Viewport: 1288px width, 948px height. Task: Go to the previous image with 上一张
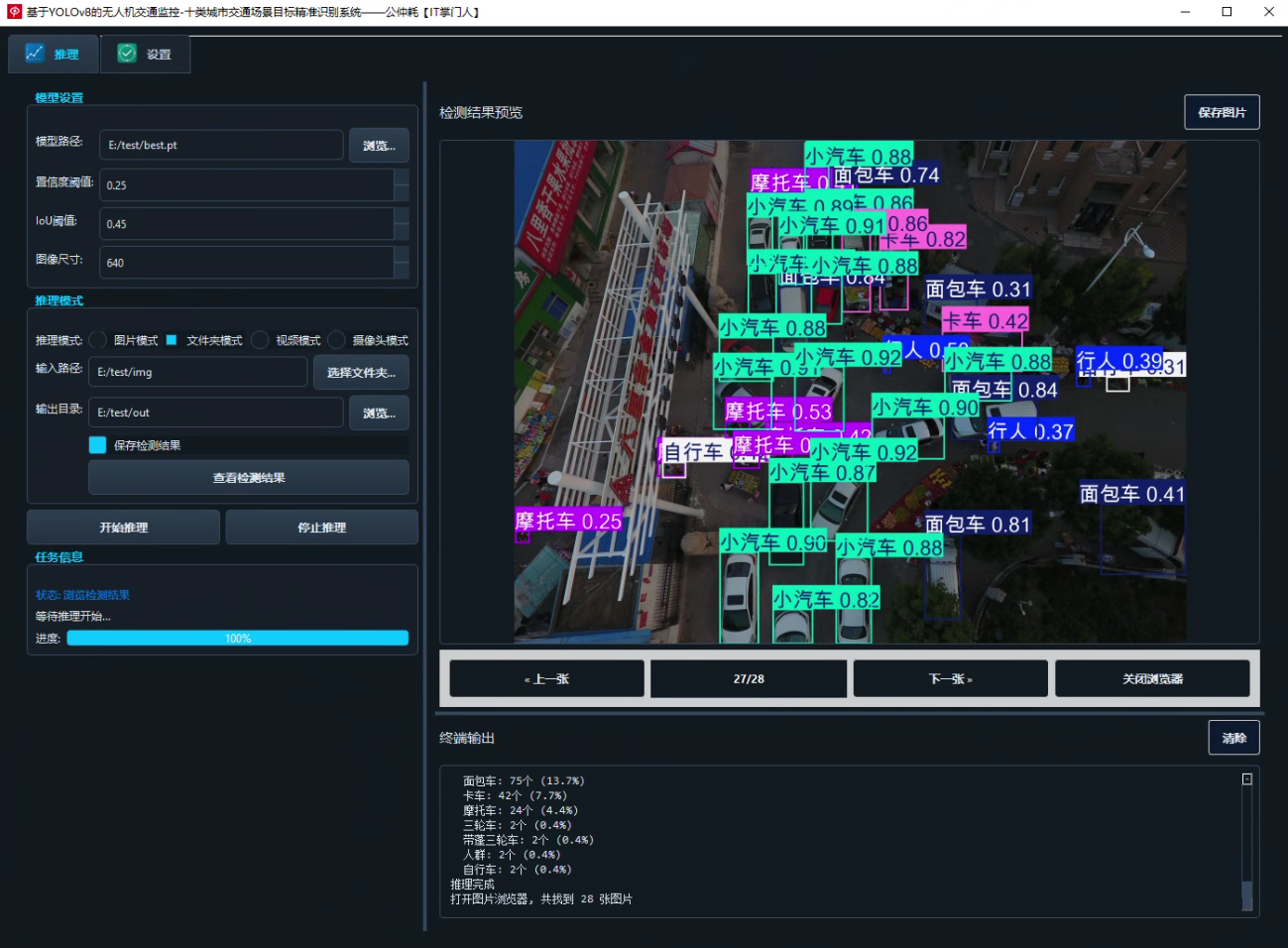[547, 679]
